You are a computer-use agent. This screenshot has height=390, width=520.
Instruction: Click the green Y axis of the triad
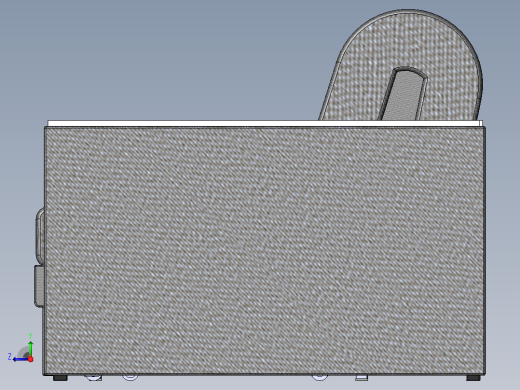click(x=30, y=348)
